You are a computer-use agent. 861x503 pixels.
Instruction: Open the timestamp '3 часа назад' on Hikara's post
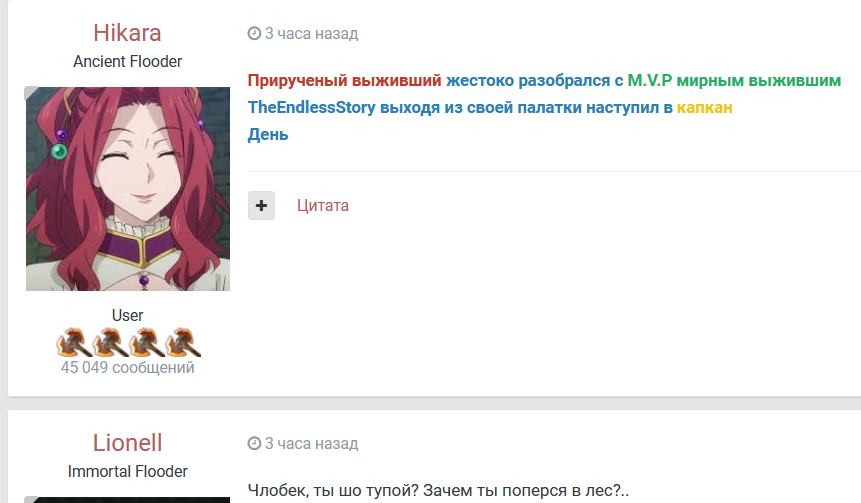pos(311,33)
